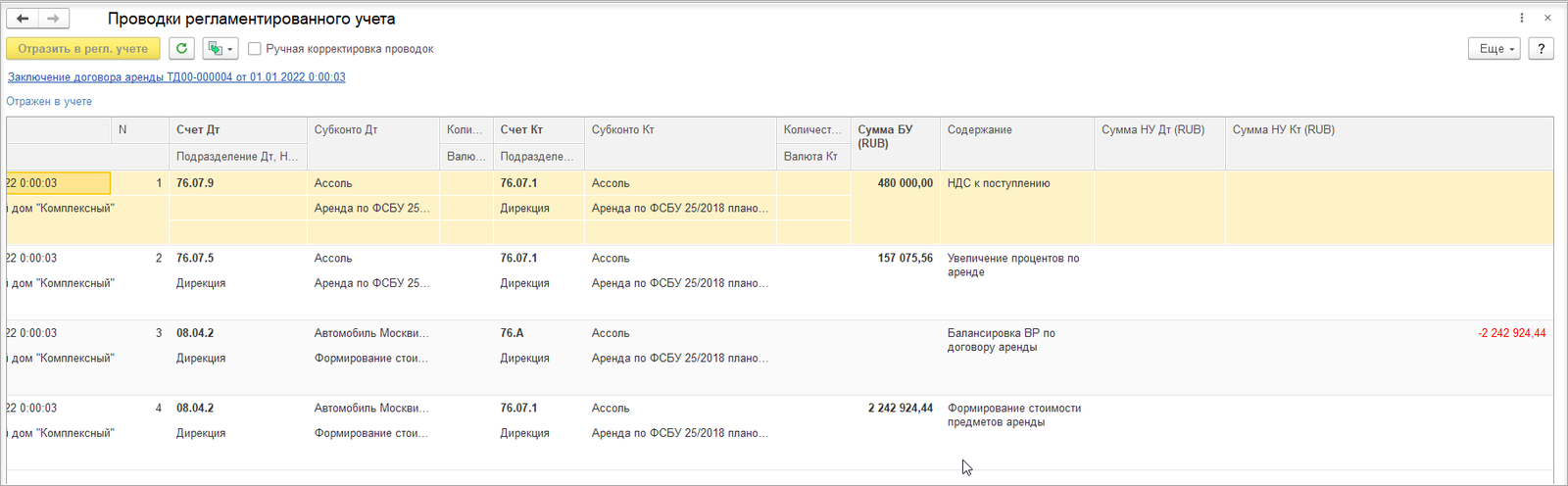Click the red -2 242 924,44 value
1568x486 pixels.
click(x=1511, y=333)
